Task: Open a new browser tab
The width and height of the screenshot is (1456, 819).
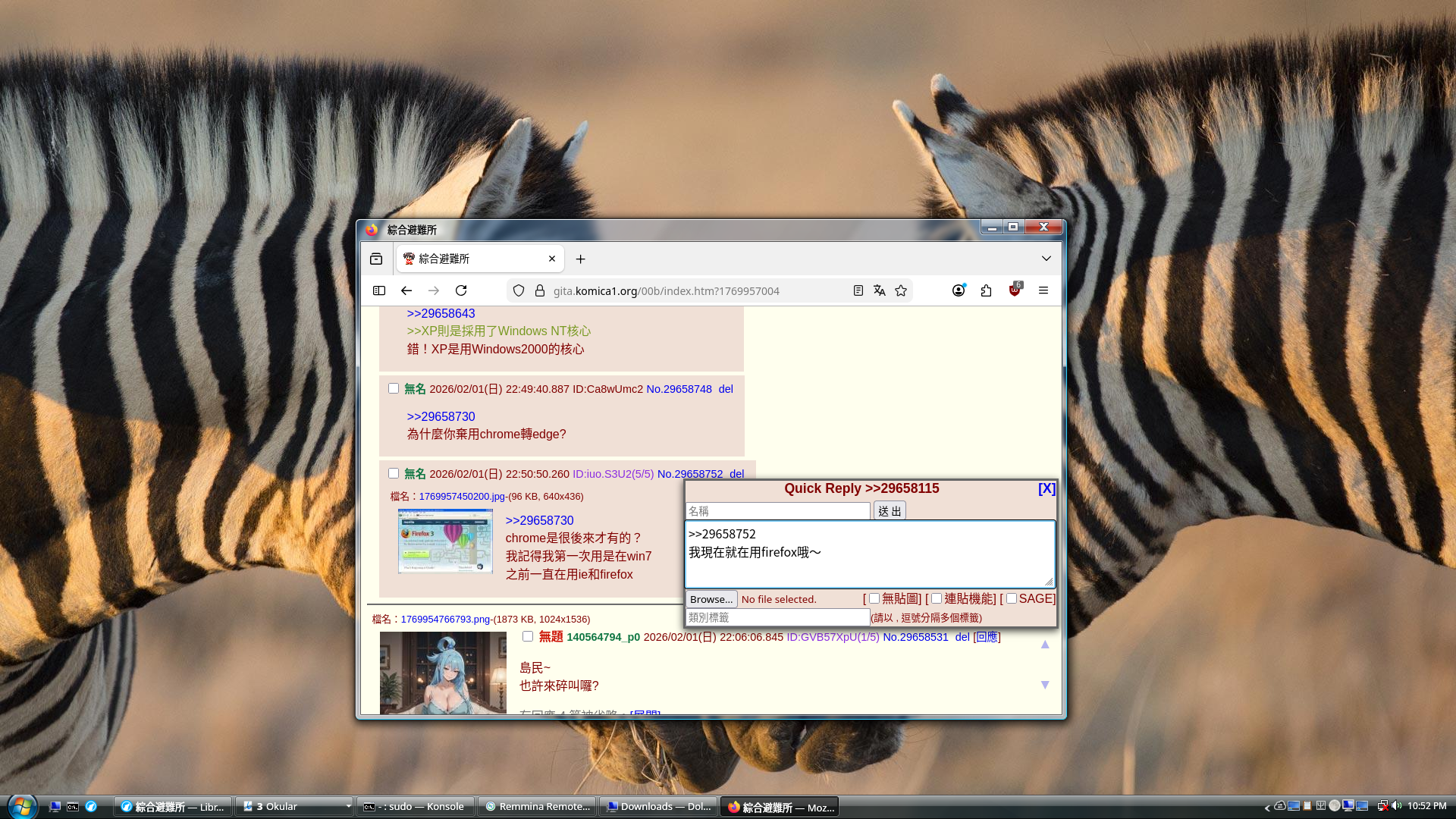Action: (x=581, y=259)
